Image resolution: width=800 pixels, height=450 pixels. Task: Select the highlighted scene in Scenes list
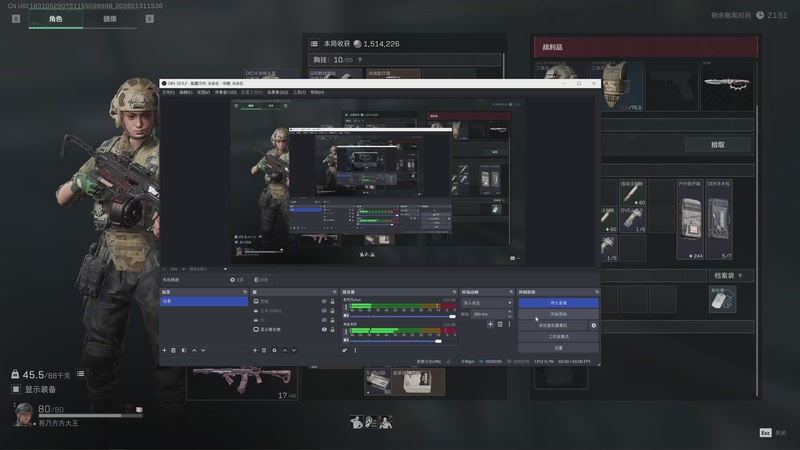[204, 302]
